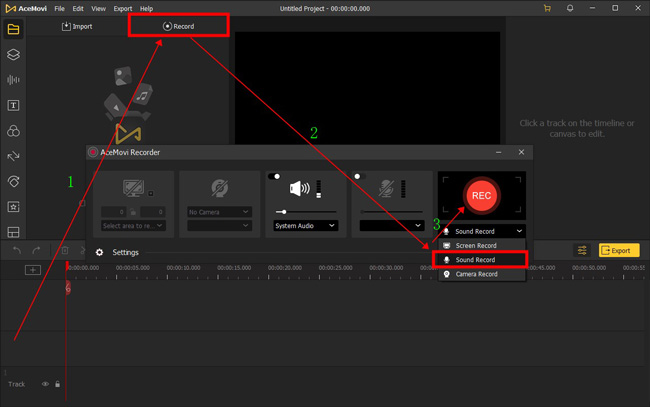Click the Settings gear in AceMovi Recorder
This screenshot has width=650, height=407.
(99, 252)
